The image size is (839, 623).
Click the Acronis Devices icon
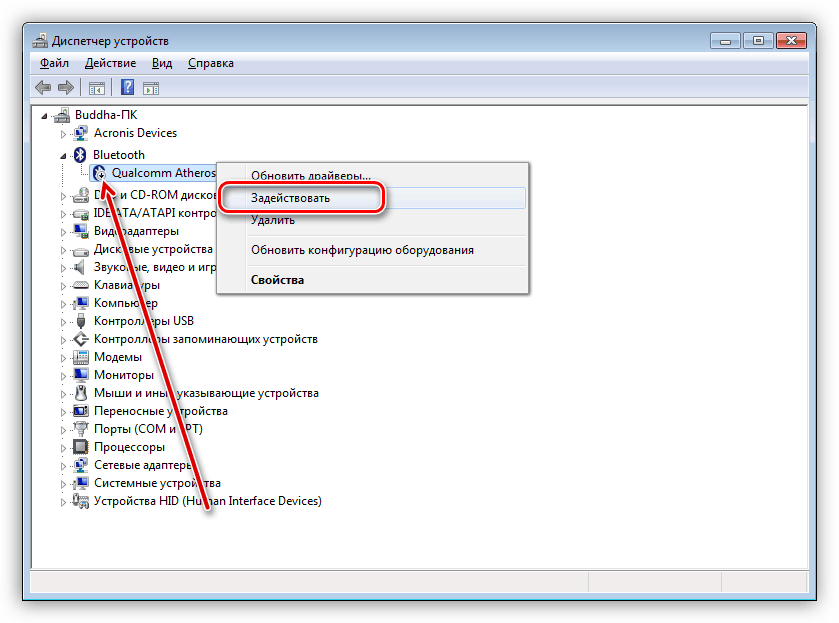point(81,133)
